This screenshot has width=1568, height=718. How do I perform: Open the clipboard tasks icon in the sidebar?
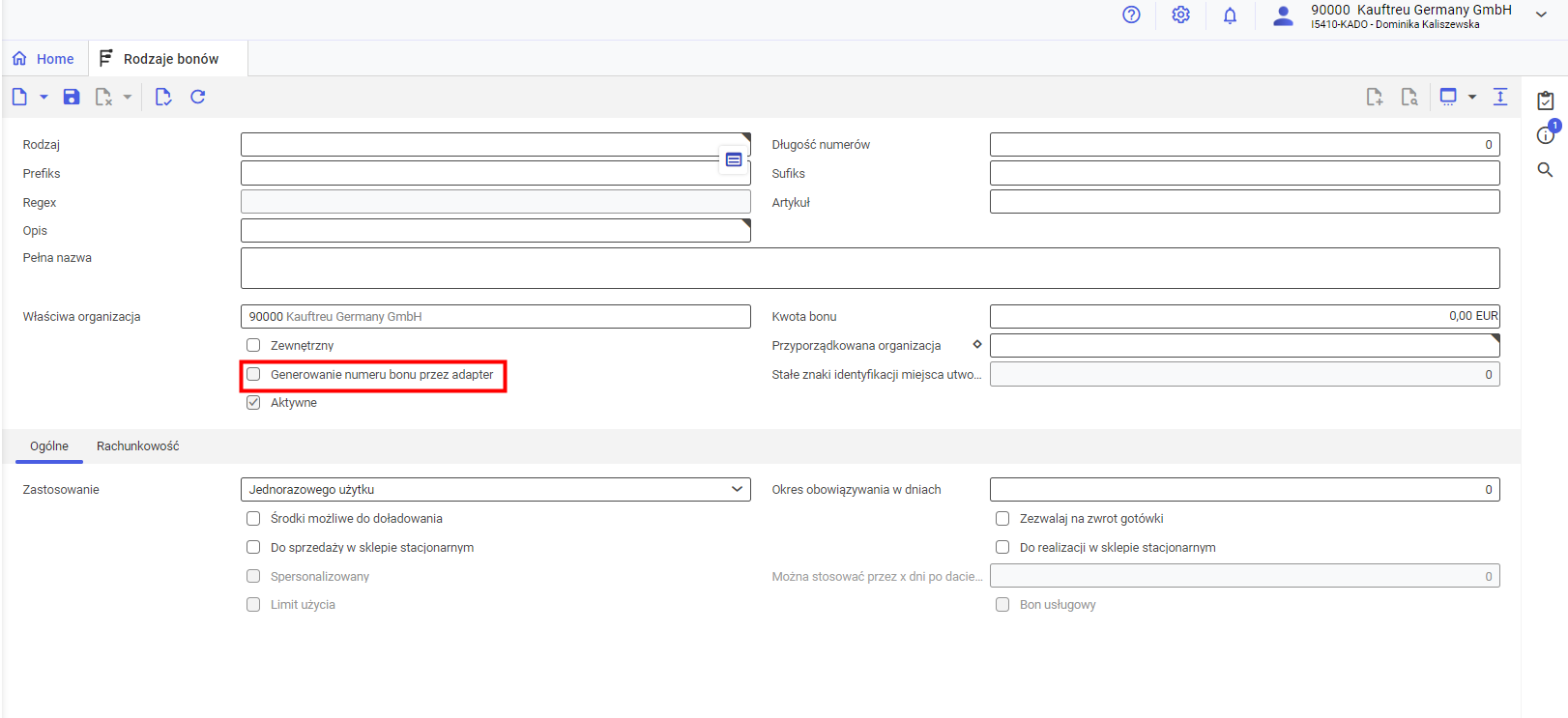pyautogui.click(x=1546, y=101)
